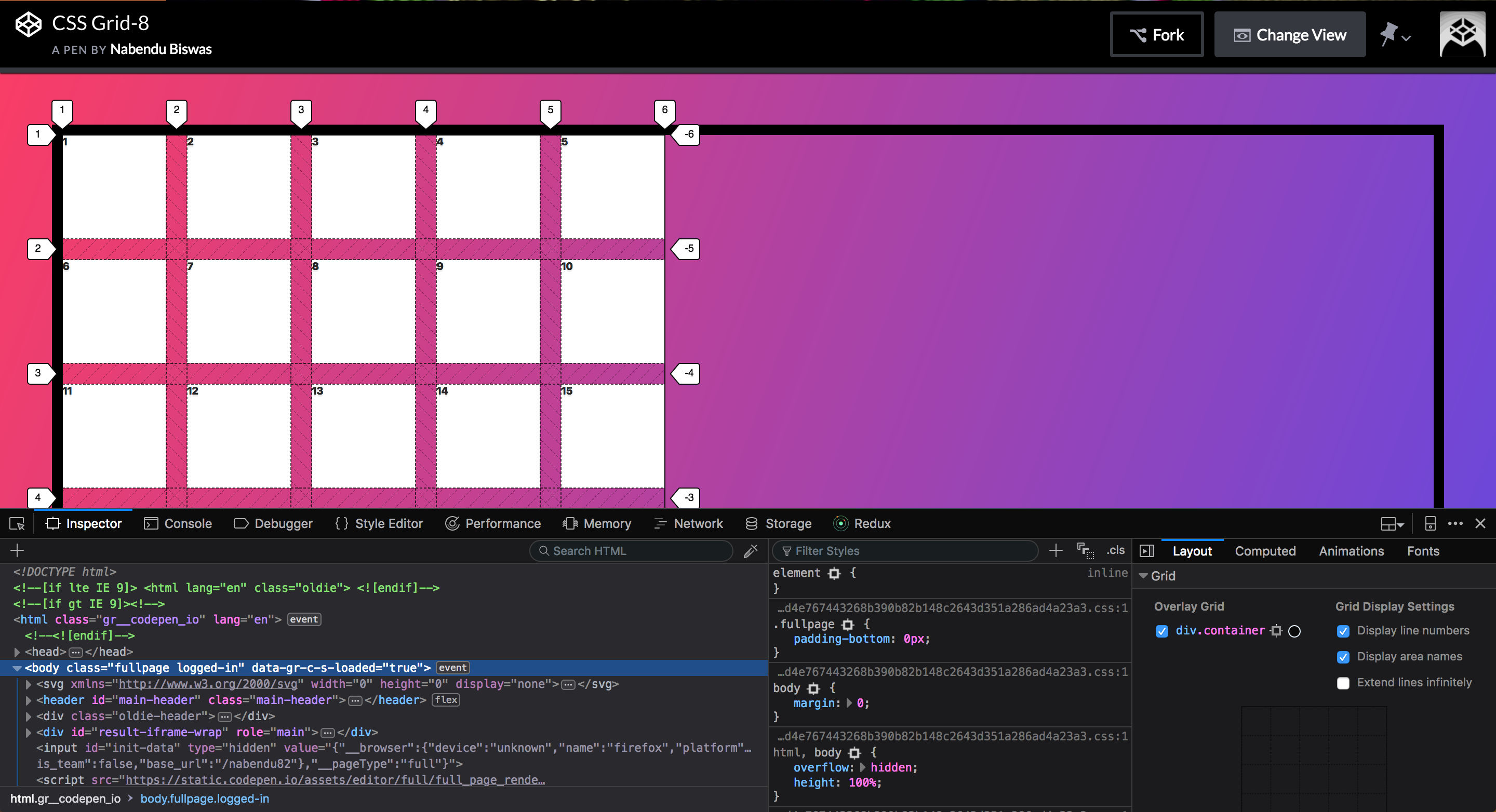Open the user avatar menu
1496x812 pixels.
[x=1462, y=34]
